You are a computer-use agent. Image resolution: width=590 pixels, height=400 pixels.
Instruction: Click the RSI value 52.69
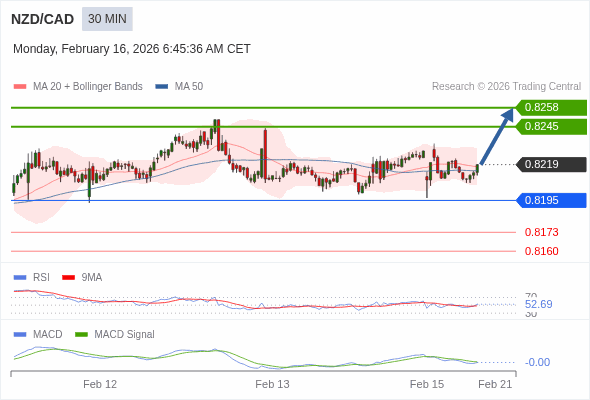click(x=539, y=304)
